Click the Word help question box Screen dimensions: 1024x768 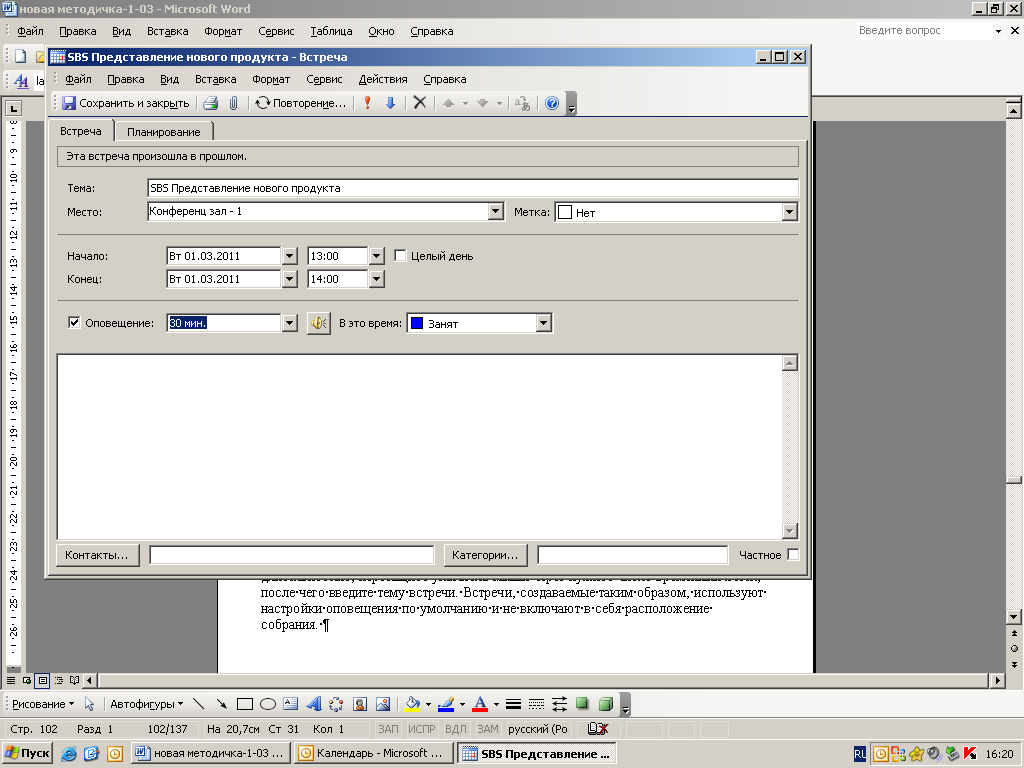tap(925, 30)
